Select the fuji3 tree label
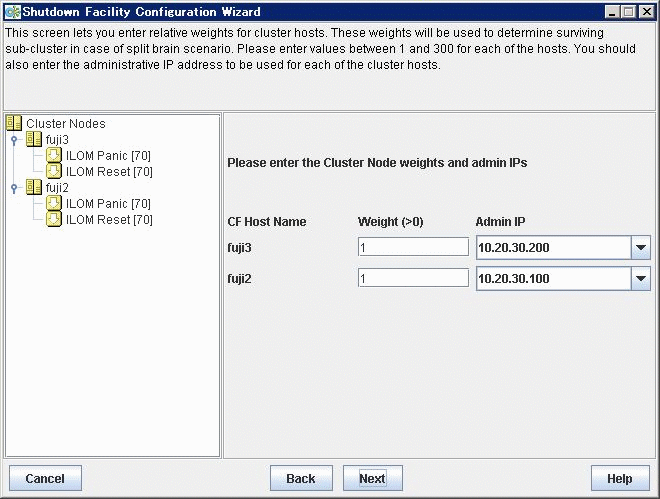 click(x=57, y=140)
